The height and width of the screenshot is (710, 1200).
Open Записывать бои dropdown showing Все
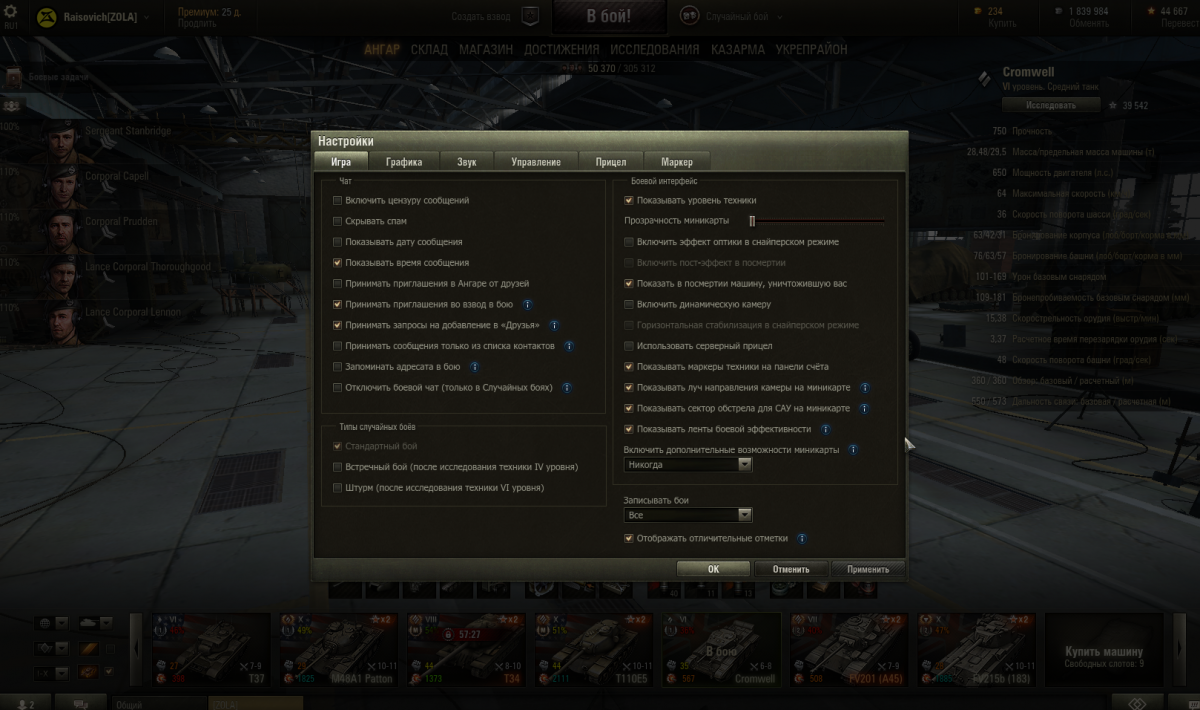(x=688, y=515)
